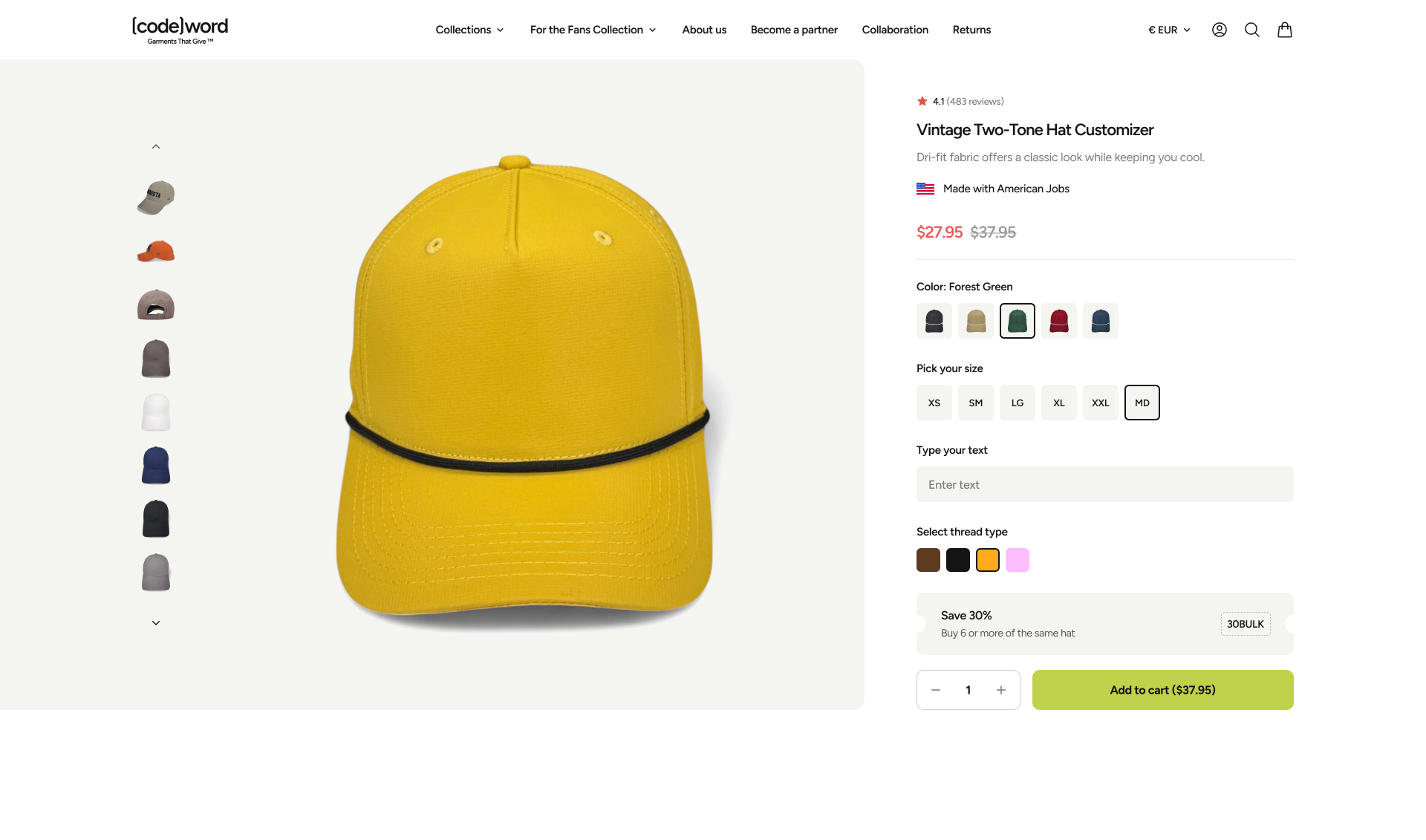Select the XS size option
Image resolution: width=1426 pixels, height=840 pixels.
[x=934, y=402]
